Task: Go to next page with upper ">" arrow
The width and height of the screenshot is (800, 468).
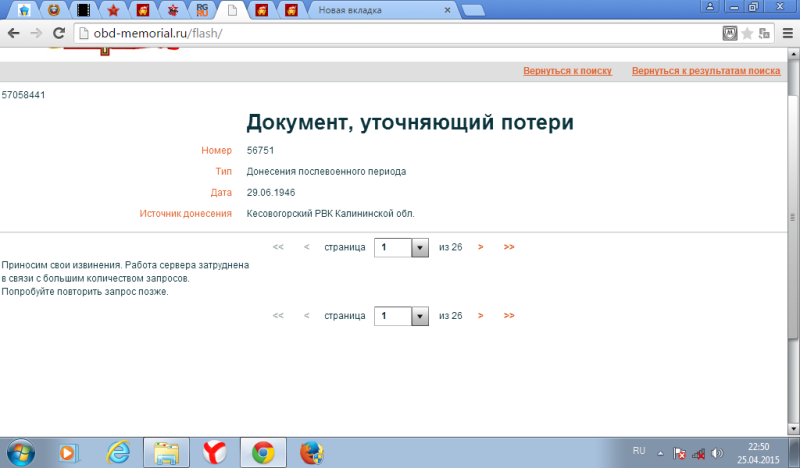Action: coord(481,247)
